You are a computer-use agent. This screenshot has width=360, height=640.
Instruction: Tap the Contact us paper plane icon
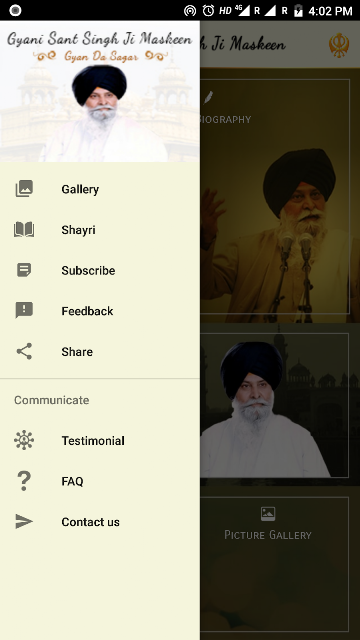click(x=24, y=522)
